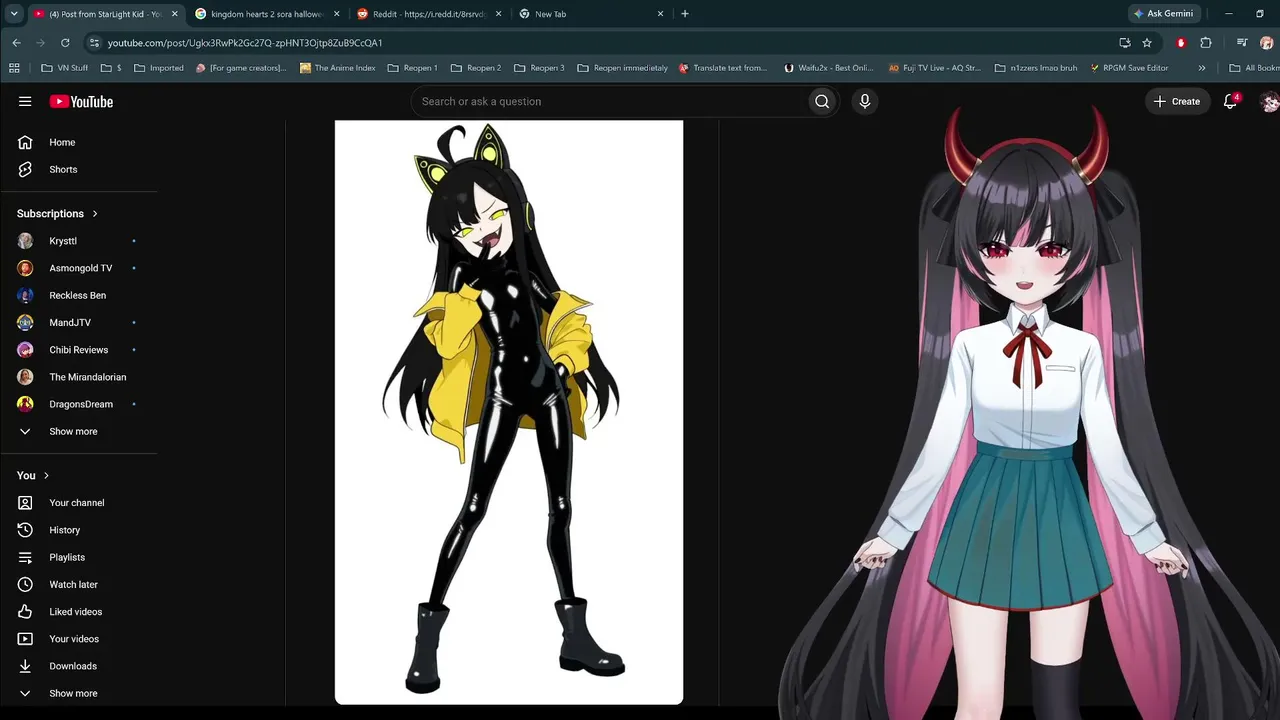The width and height of the screenshot is (1280, 720).
Task: Open the browser extensions puzzle icon
Action: (1206, 43)
